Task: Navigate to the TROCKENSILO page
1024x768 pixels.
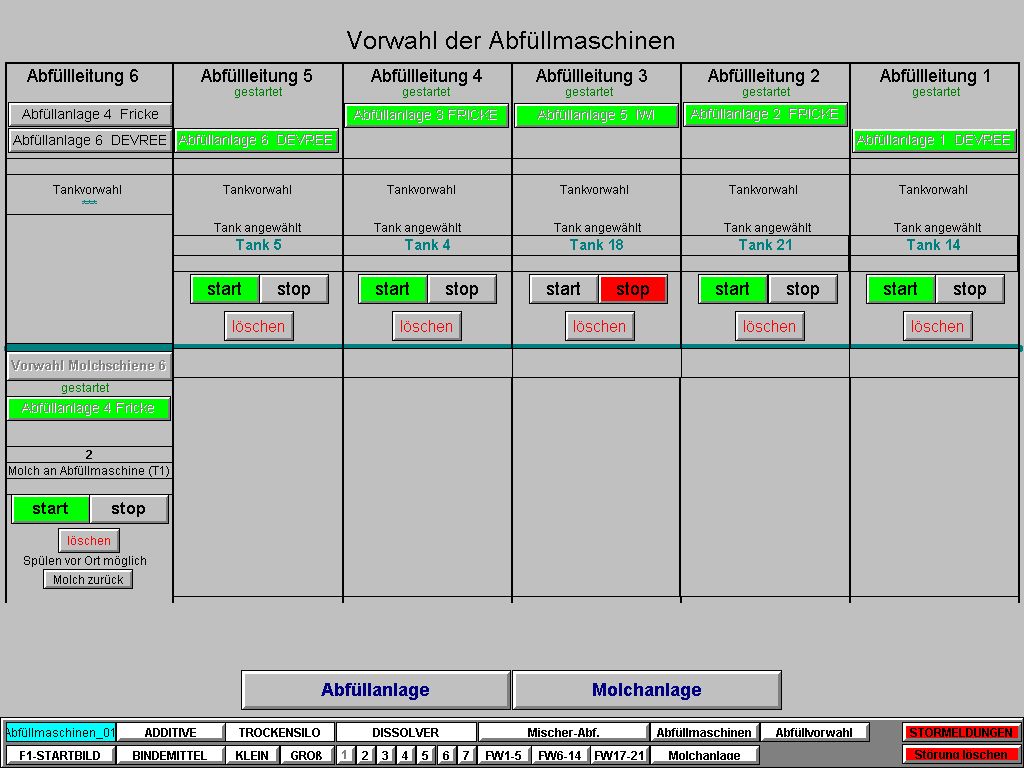Action: point(279,733)
